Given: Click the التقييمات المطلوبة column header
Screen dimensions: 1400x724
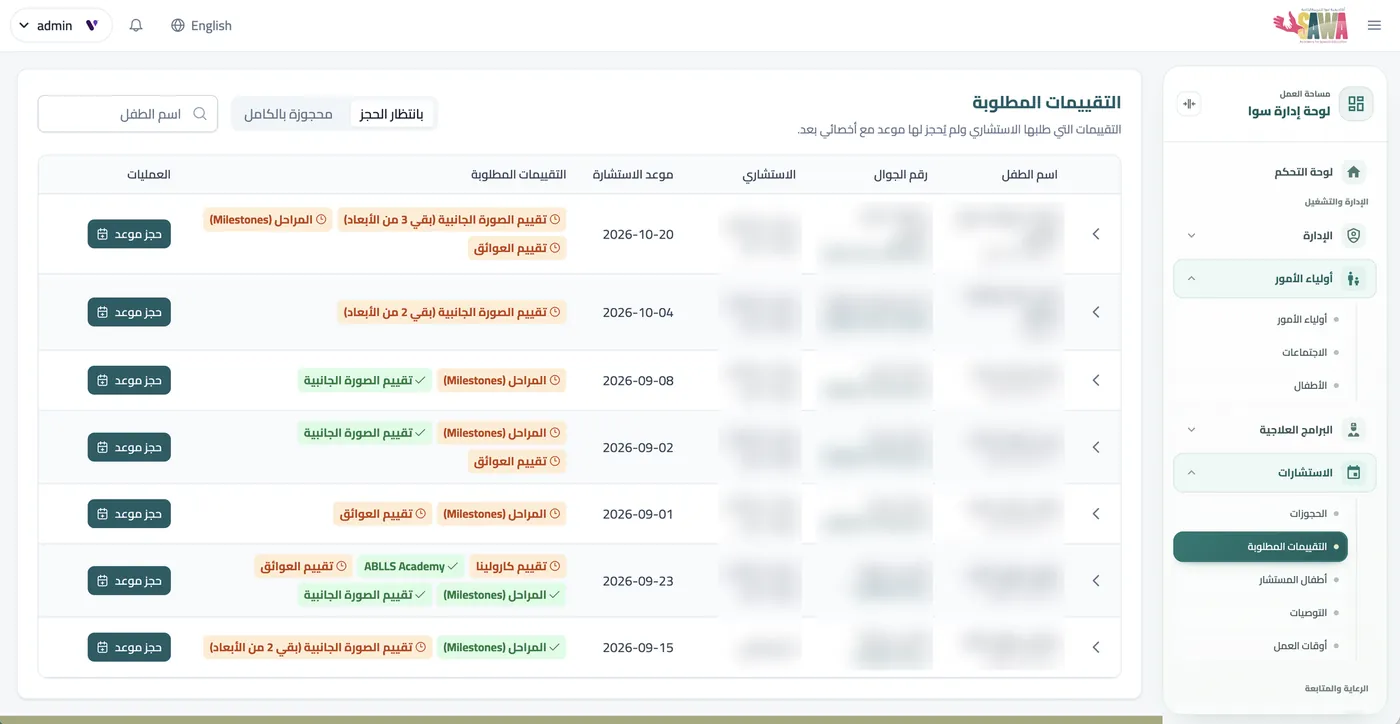Looking at the screenshot, I should (x=519, y=174).
